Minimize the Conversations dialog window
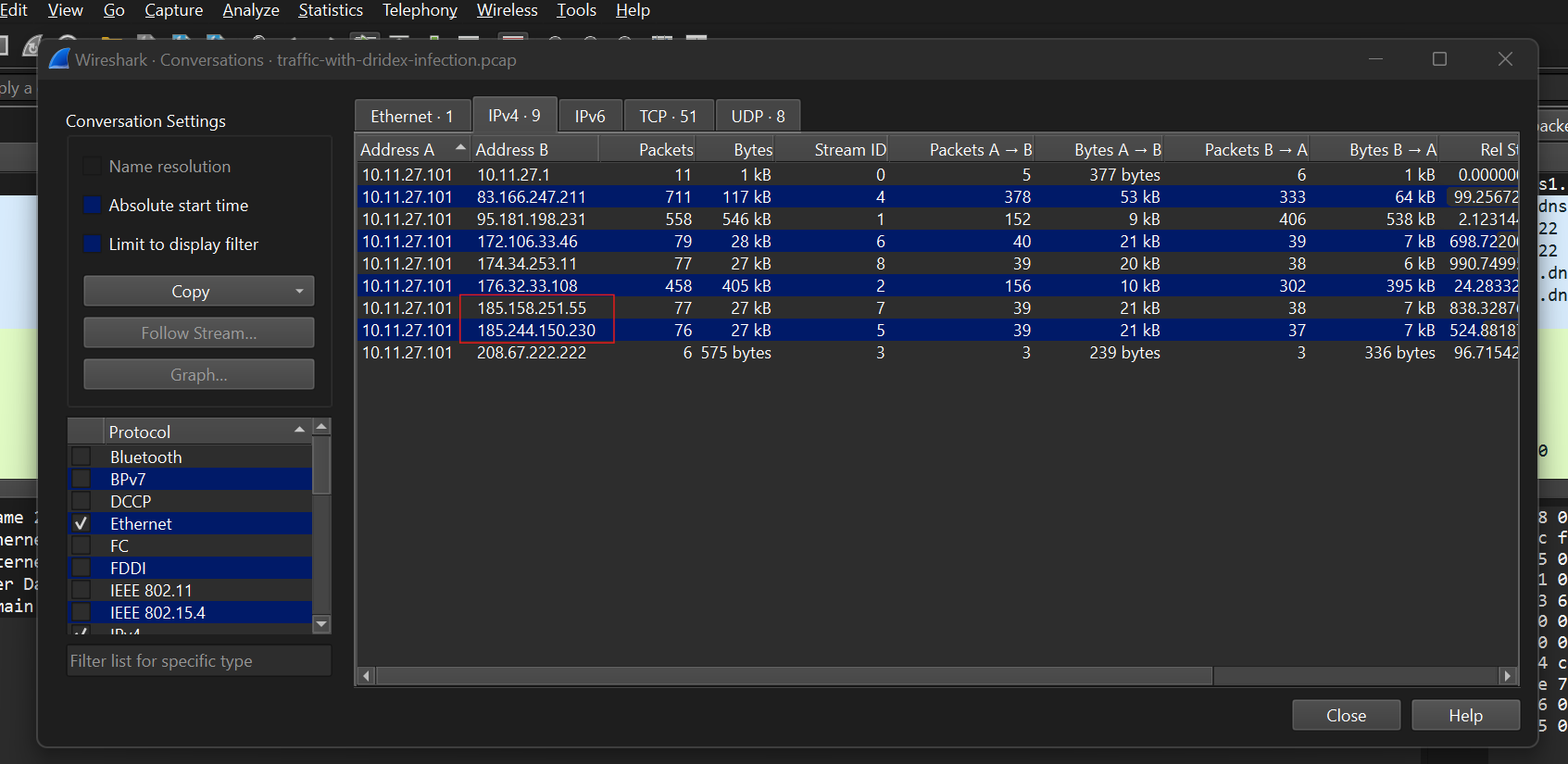The width and height of the screenshot is (1568, 764). (1375, 59)
